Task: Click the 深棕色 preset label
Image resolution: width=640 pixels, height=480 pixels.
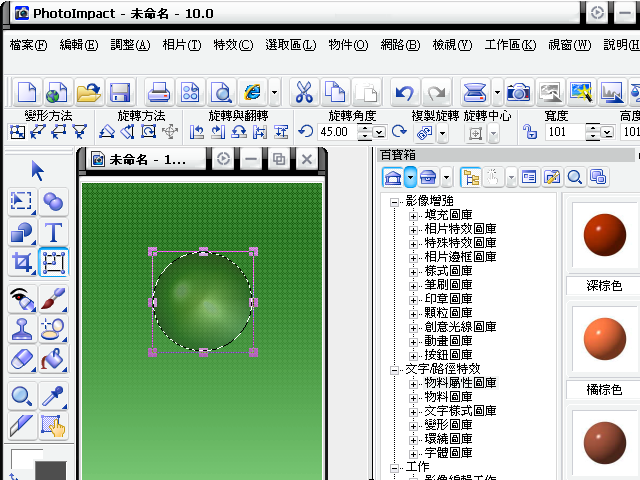Action: pos(604,286)
